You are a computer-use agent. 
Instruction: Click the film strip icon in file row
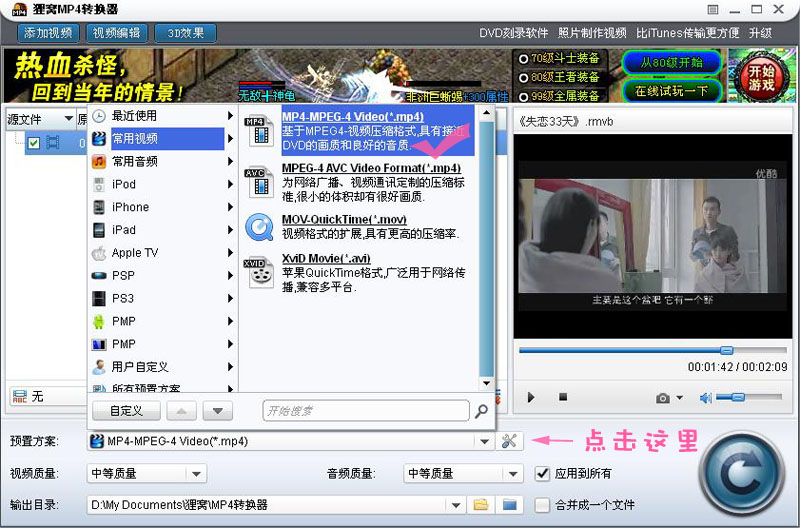(53, 143)
